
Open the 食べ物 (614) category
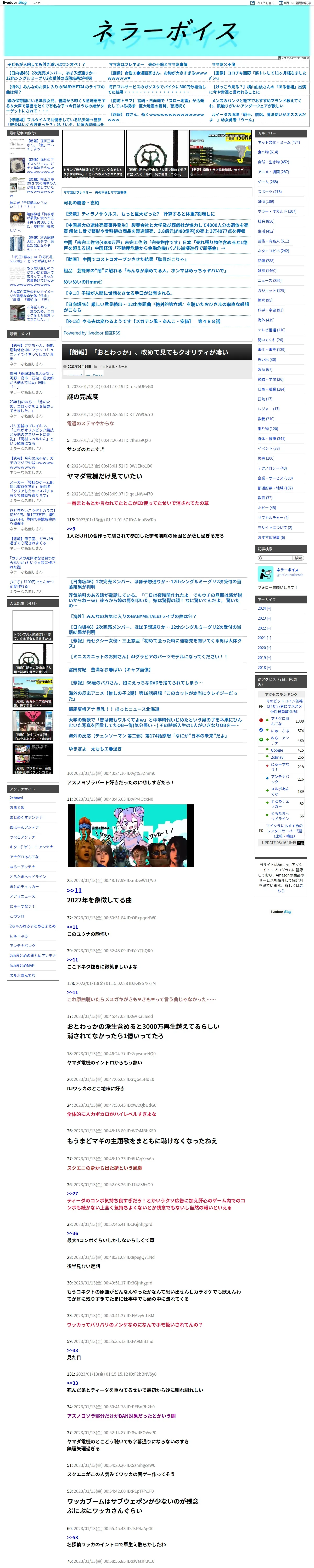(x=268, y=152)
